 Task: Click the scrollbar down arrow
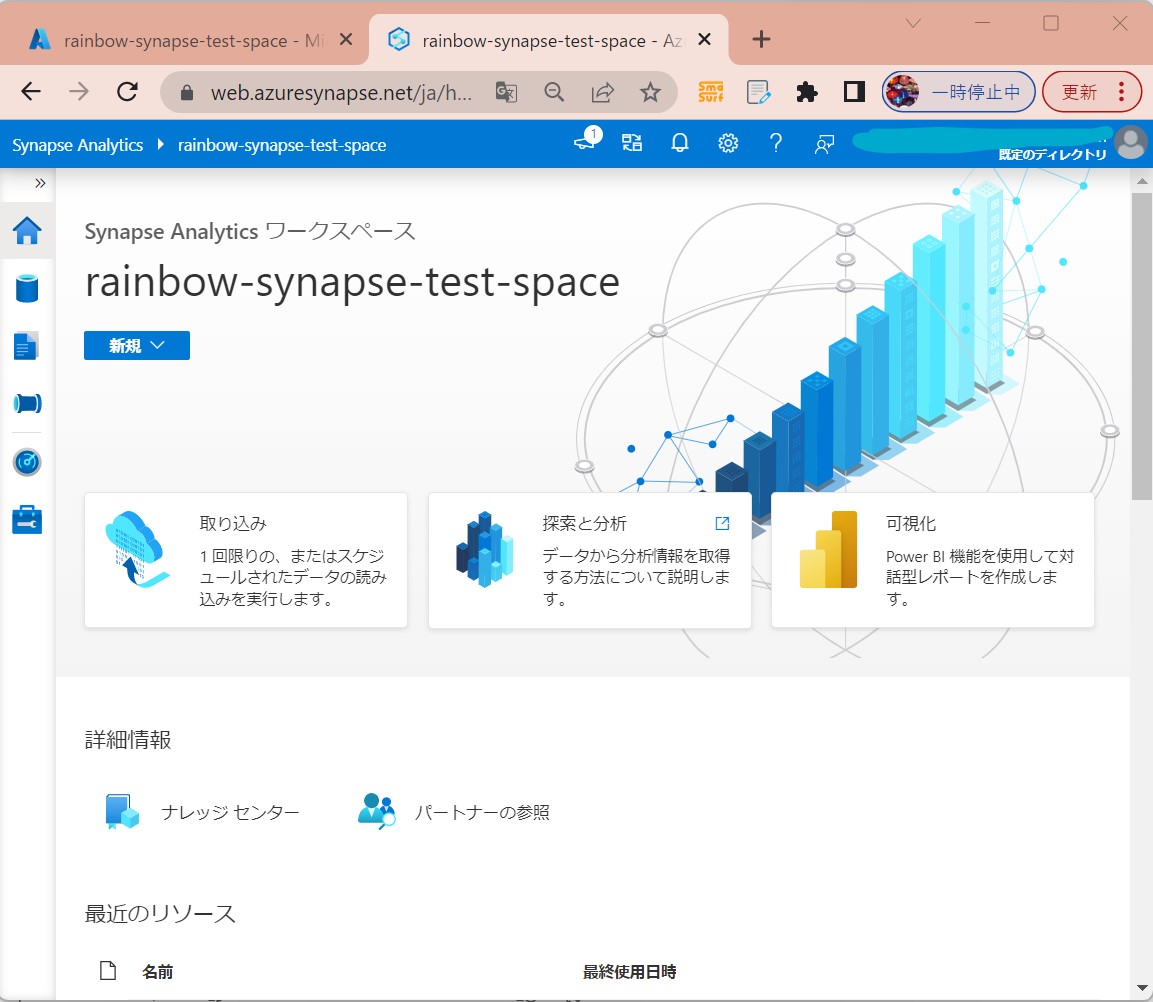coord(1141,988)
